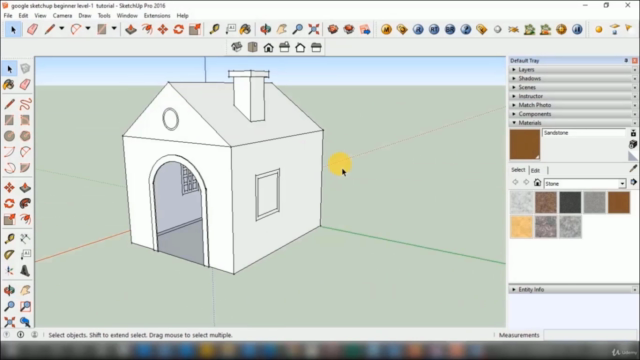Open the Extensions menu
Screen dimensions: 640x360
pyautogui.click(x=157, y=16)
